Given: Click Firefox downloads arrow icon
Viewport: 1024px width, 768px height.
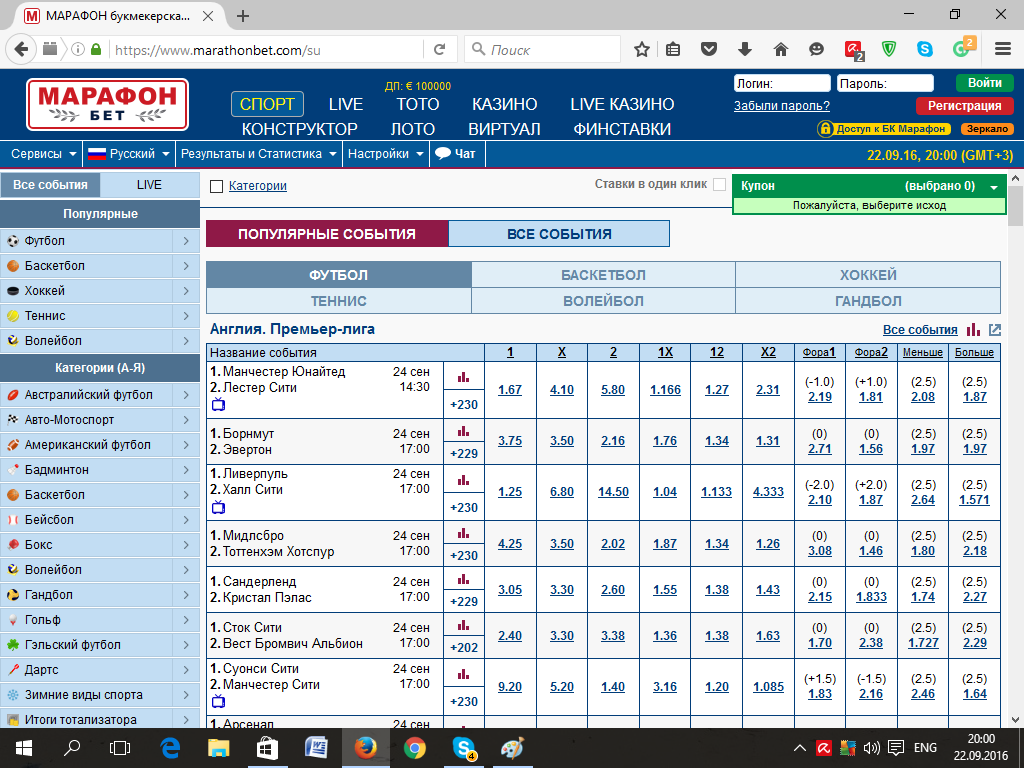Looking at the screenshot, I should (x=745, y=49).
